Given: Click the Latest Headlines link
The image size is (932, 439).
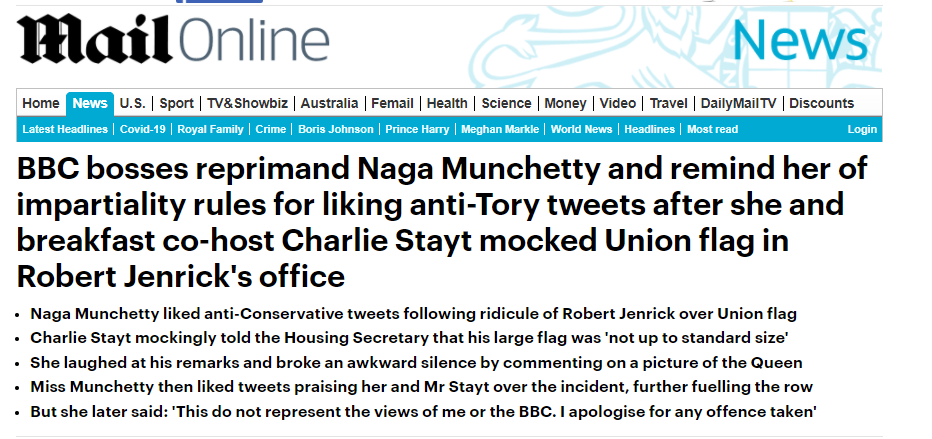Looking at the screenshot, I should pyautogui.click(x=65, y=129).
